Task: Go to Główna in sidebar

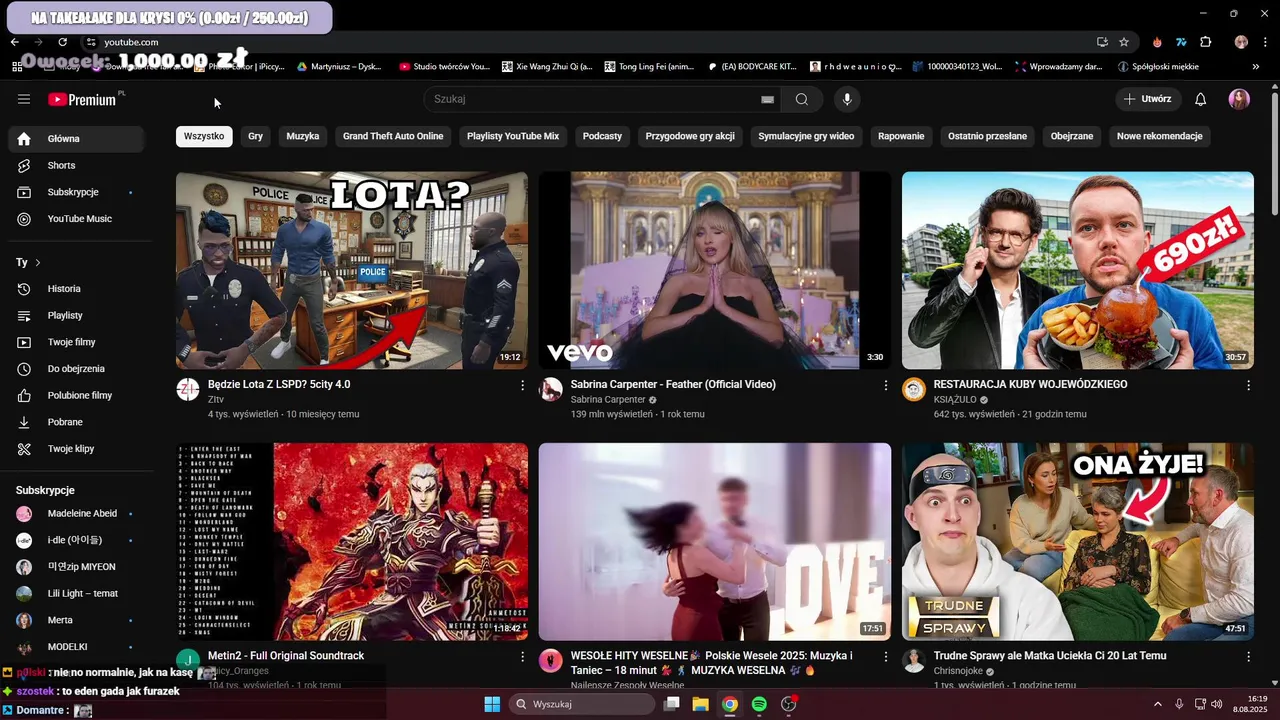Action: click(76, 139)
